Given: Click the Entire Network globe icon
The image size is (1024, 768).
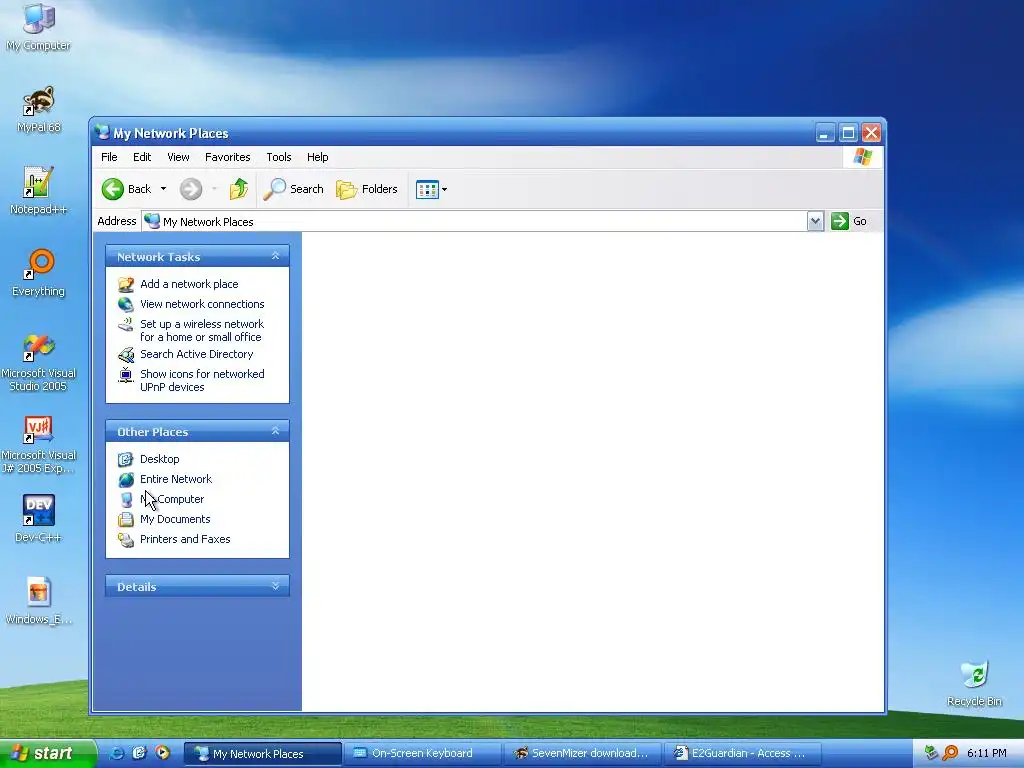Looking at the screenshot, I should pyautogui.click(x=125, y=479).
